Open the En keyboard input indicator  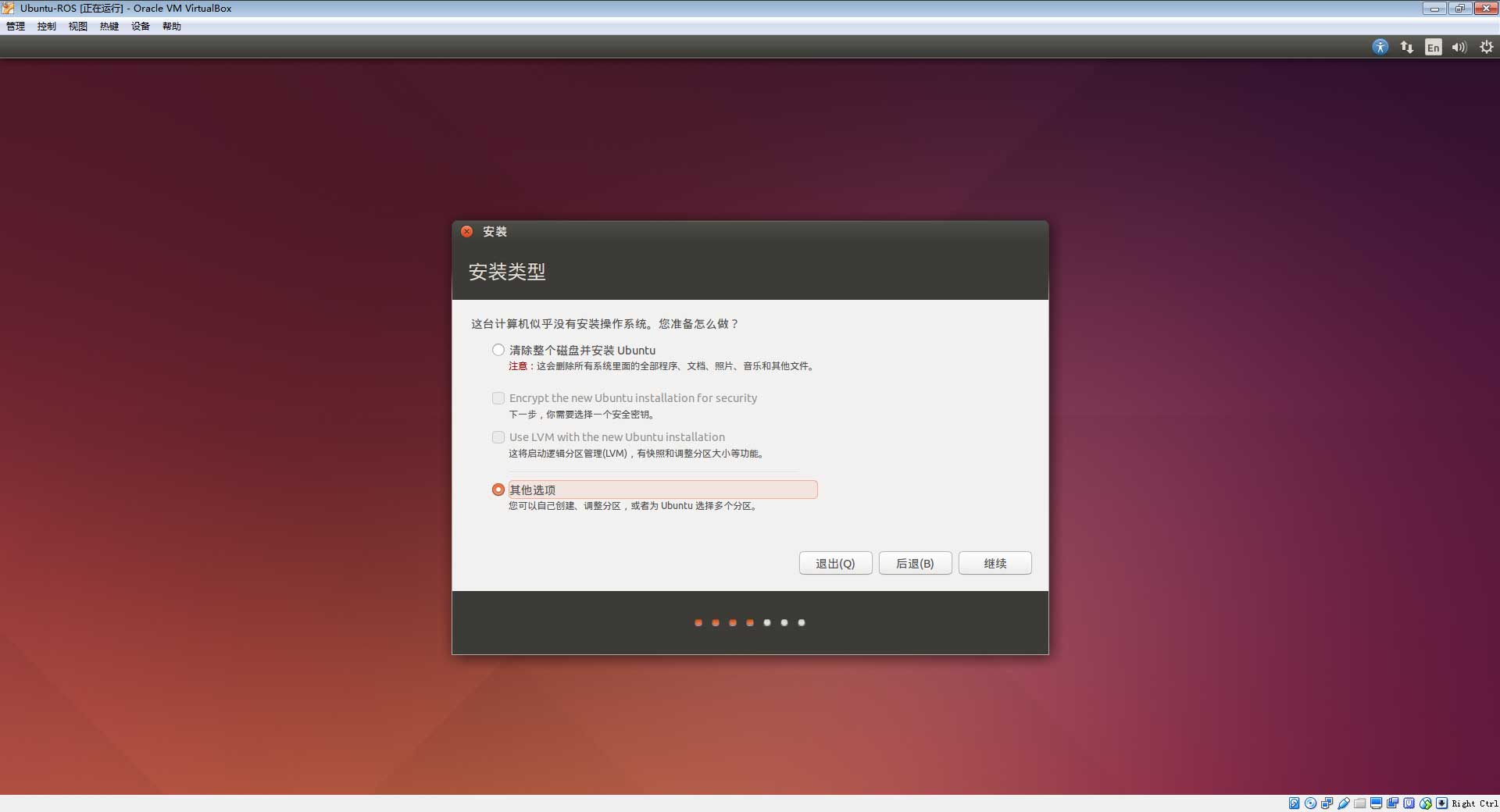tap(1433, 47)
